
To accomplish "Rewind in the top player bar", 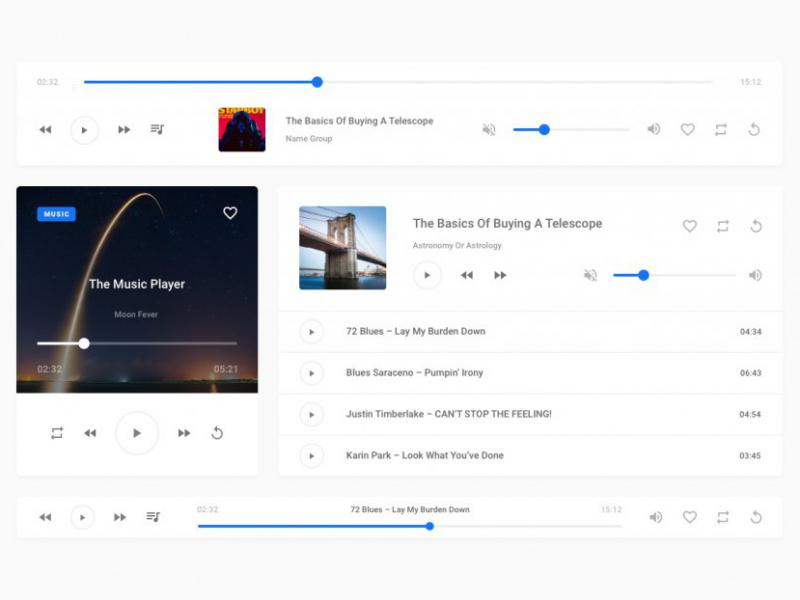I will (x=45, y=130).
